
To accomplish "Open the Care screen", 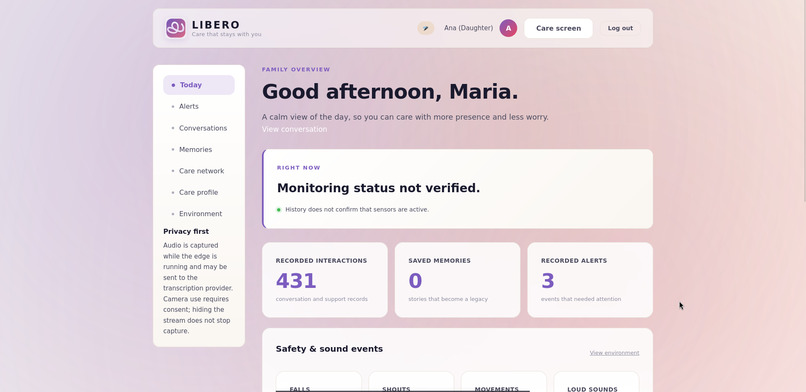I will (558, 28).
